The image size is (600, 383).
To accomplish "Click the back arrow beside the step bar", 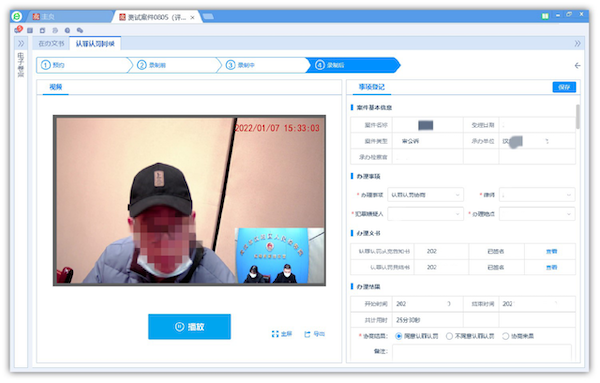I will tap(577, 65).
